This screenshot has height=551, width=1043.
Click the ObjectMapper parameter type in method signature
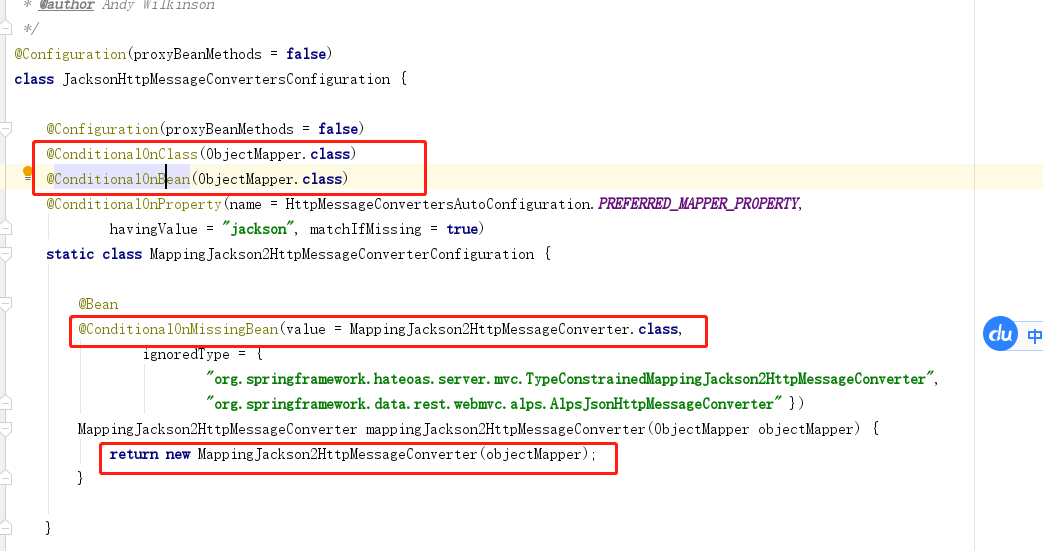point(702,429)
